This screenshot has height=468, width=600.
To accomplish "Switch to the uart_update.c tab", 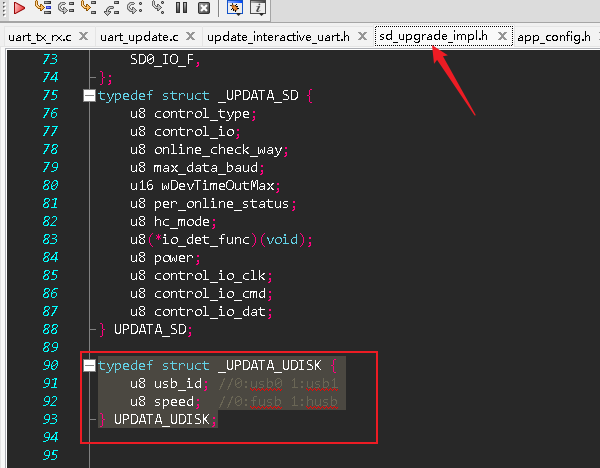I will pyautogui.click(x=139, y=37).
